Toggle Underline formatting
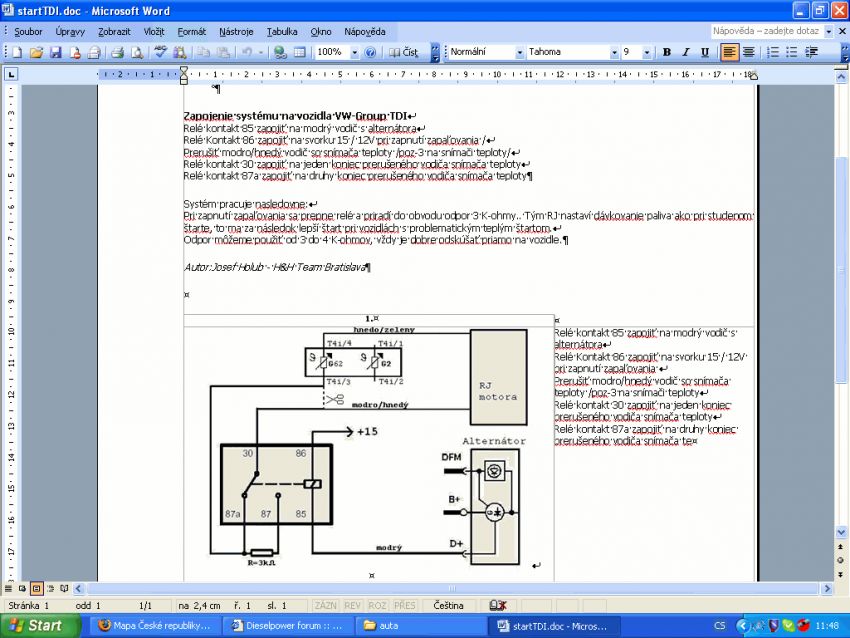The height and width of the screenshot is (638, 850). coord(705,52)
